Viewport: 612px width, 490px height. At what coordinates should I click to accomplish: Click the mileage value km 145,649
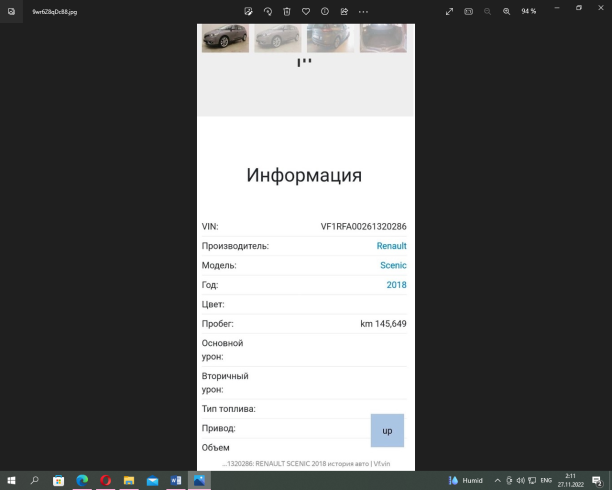tap(383, 324)
